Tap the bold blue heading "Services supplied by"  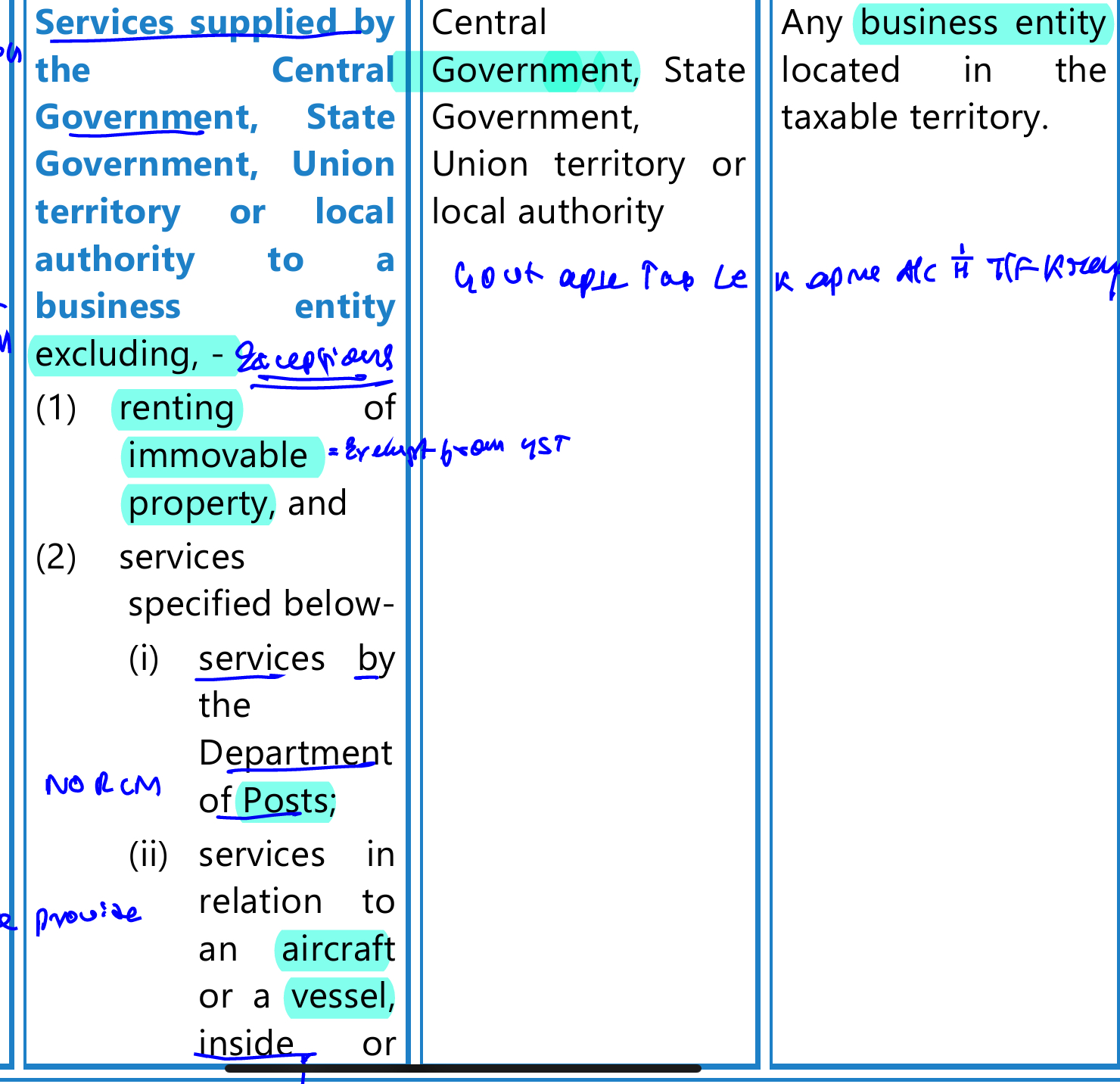pyautogui.click(x=214, y=23)
